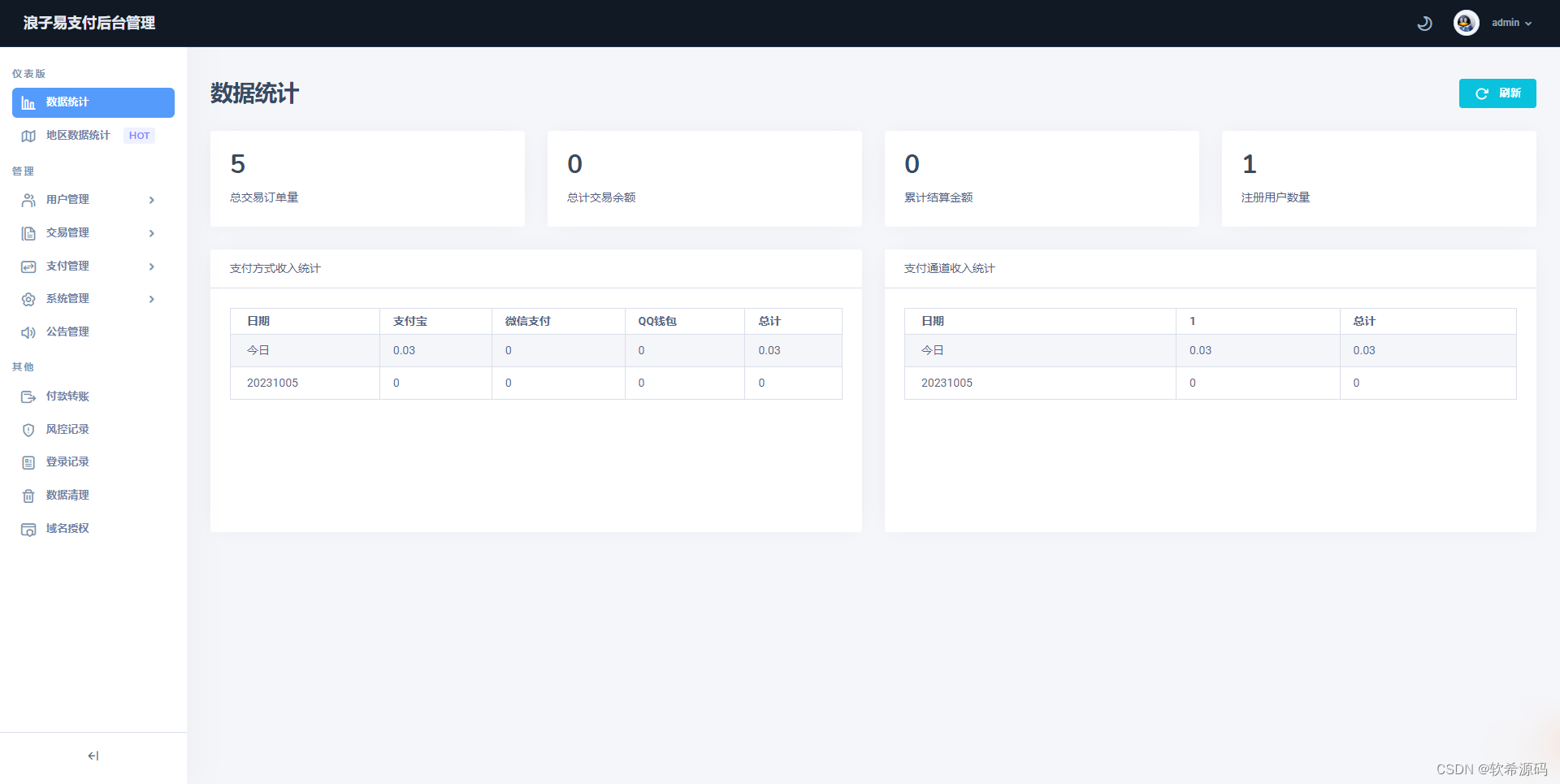Click the 系统管理 gear icon
The height and width of the screenshot is (784, 1560).
pos(28,299)
